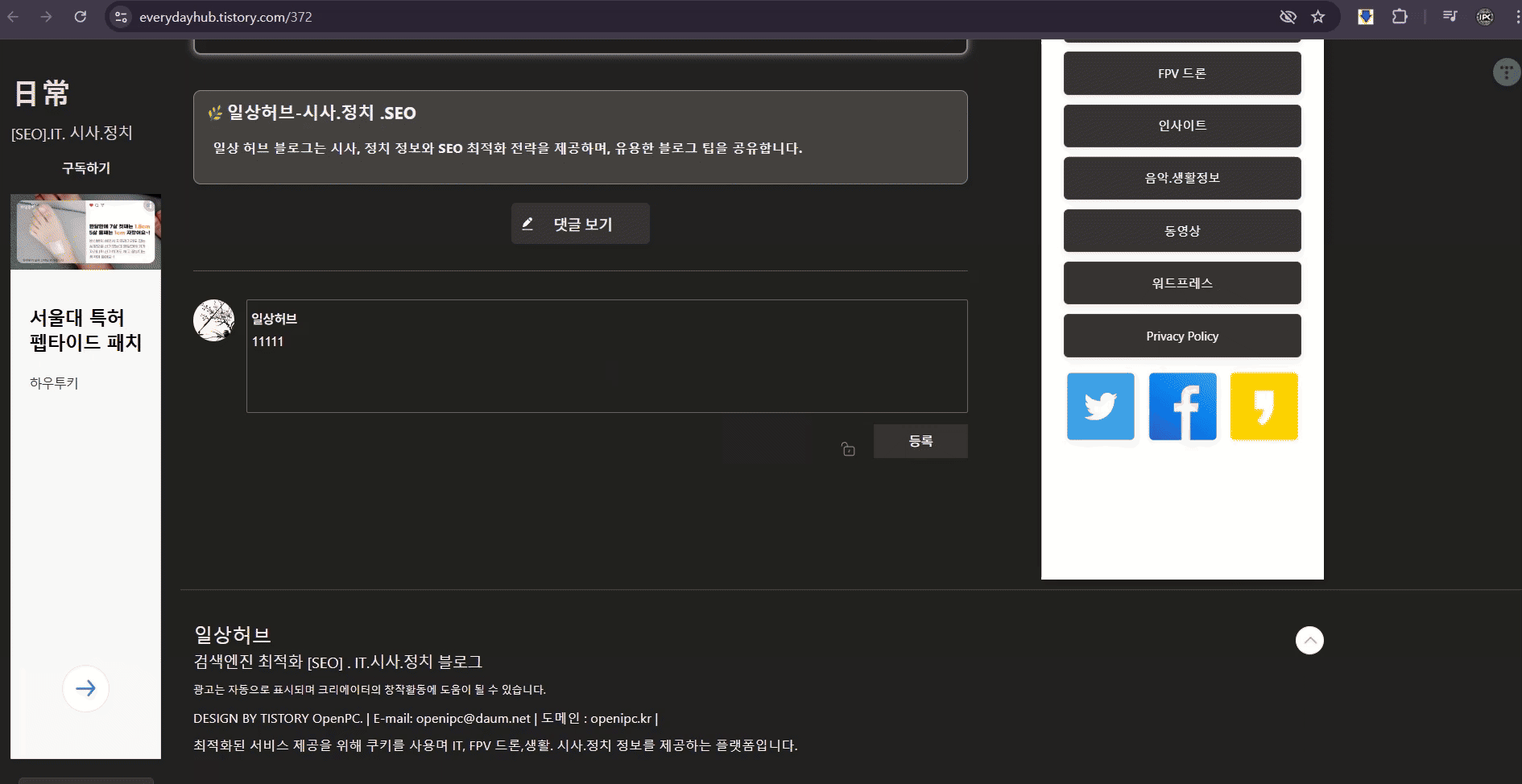The width and height of the screenshot is (1522, 784).
Task: Open the site information icon in address bar
Action: coord(121,16)
